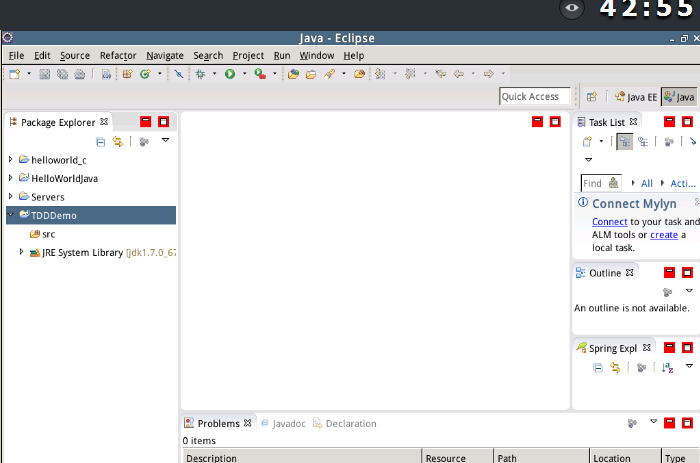Screen dimensions: 700x463
Task: Click the All filter link in Task List
Action: coord(646,183)
